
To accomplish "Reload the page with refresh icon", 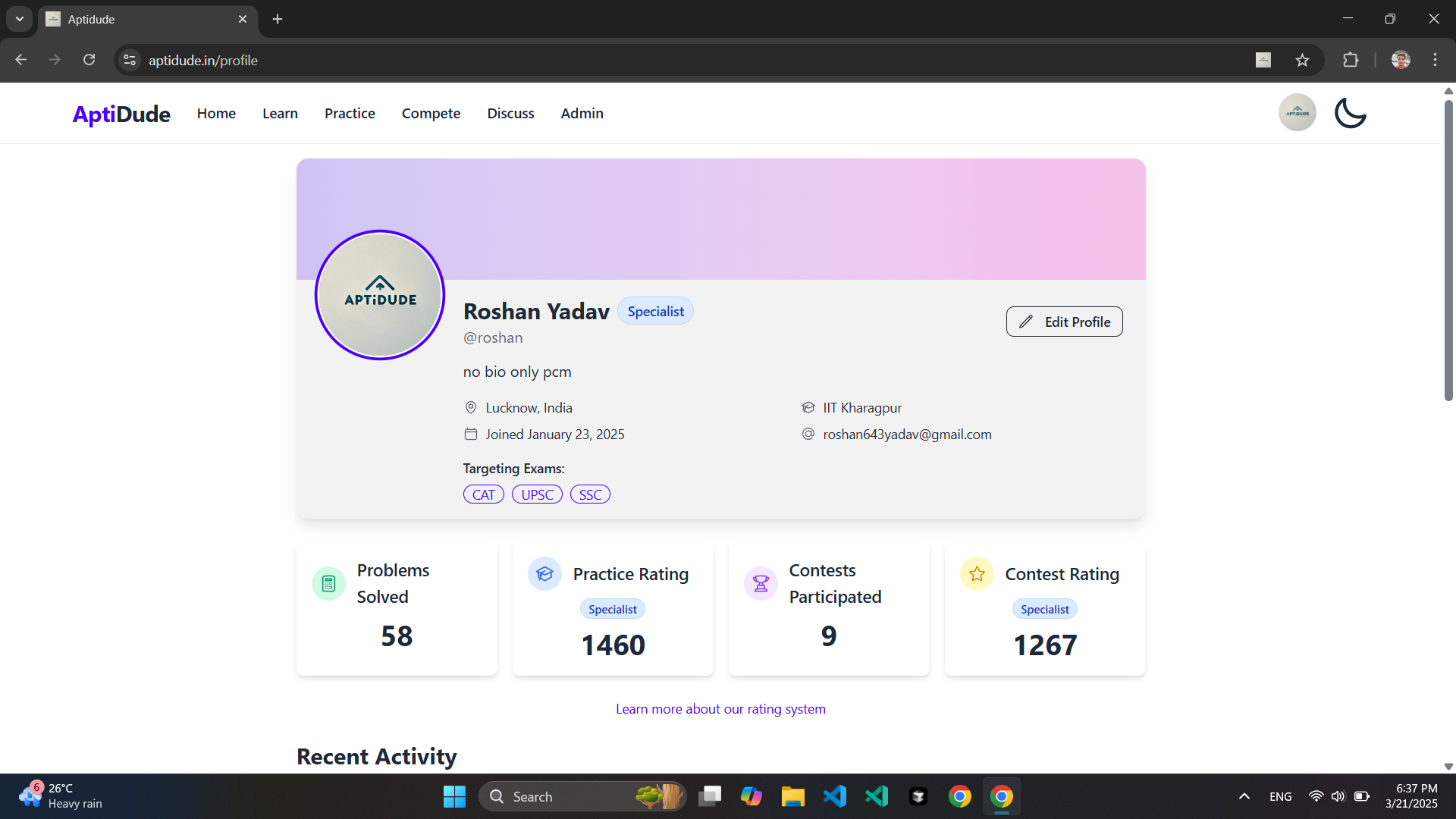I will [x=89, y=60].
